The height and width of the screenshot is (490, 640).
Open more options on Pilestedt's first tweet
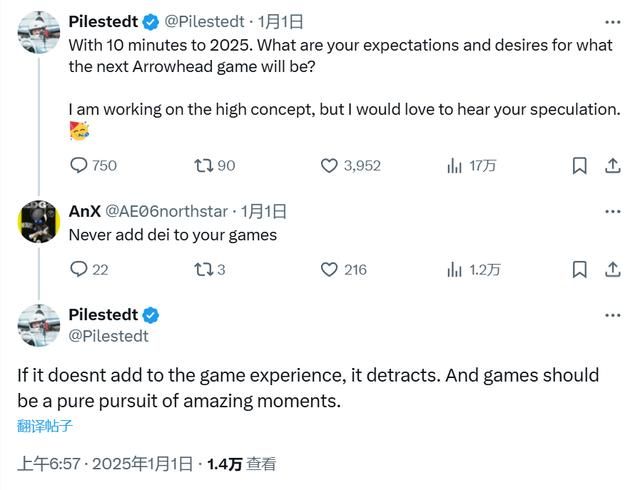point(612,21)
